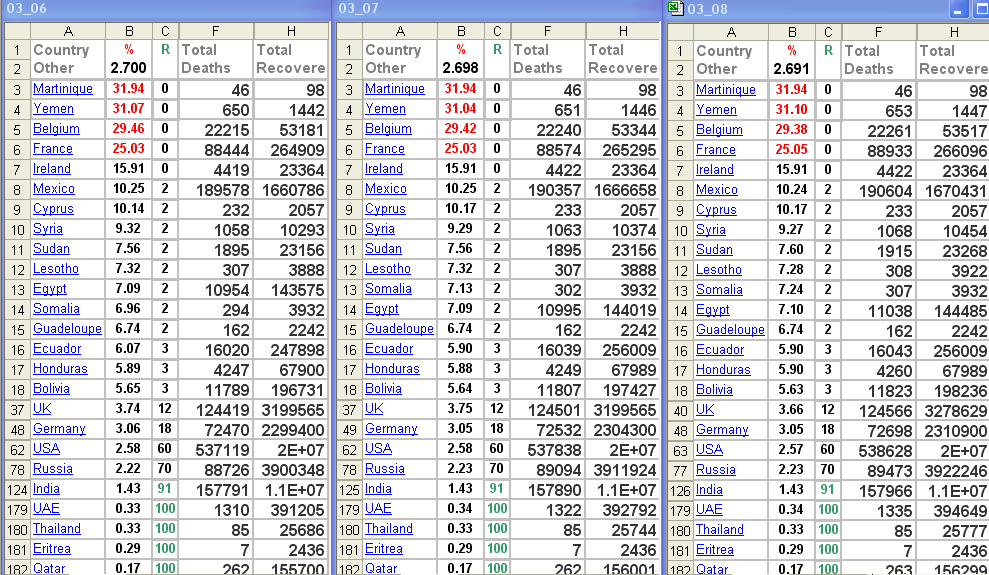Image resolution: width=989 pixels, height=575 pixels.
Task: Select the 29.42 cell in window 03_07
Action: [x=460, y=129]
